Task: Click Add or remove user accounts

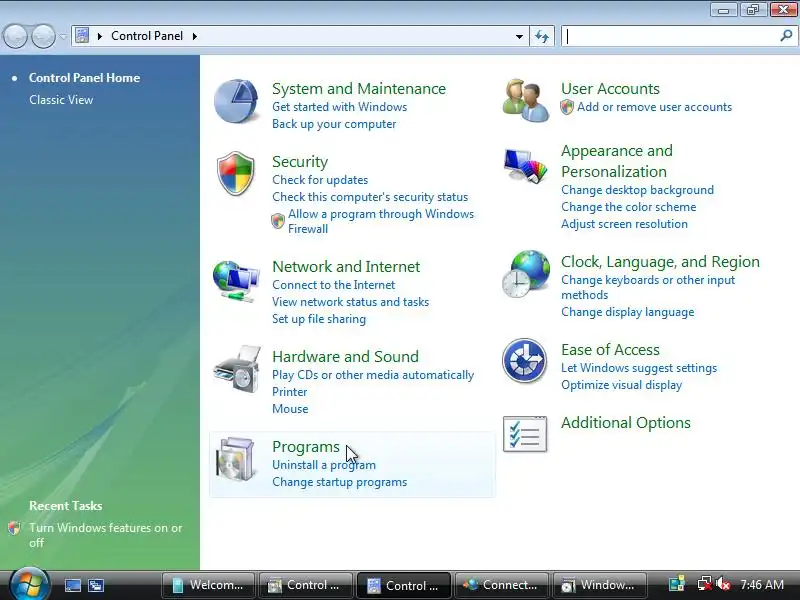Action: pyautogui.click(x=654, y=107)
